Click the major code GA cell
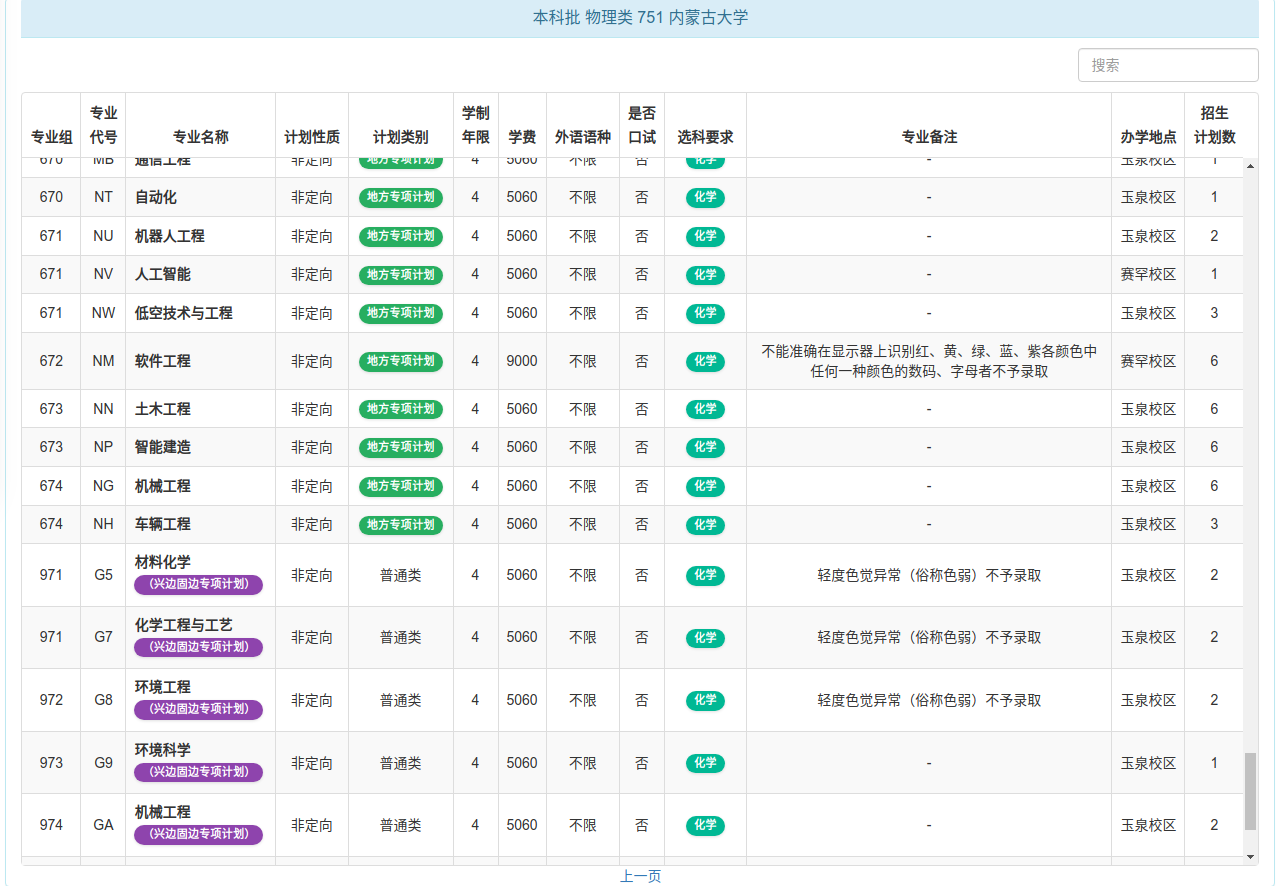 (x=104, y=825)
